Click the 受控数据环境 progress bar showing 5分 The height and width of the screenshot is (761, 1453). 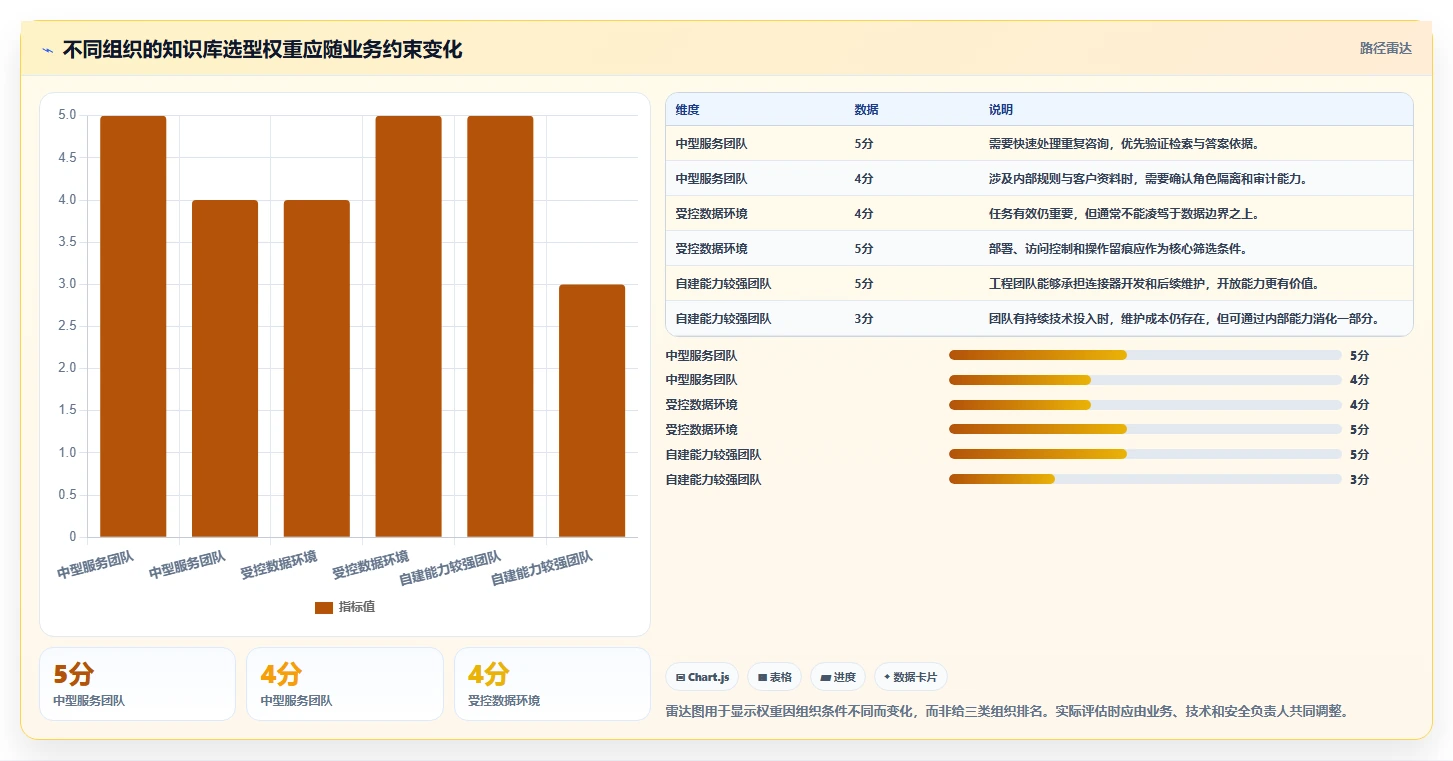pos(1145,430)
